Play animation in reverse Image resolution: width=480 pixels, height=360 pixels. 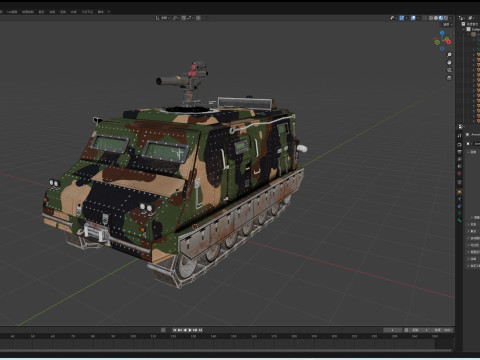pos(185,330)
